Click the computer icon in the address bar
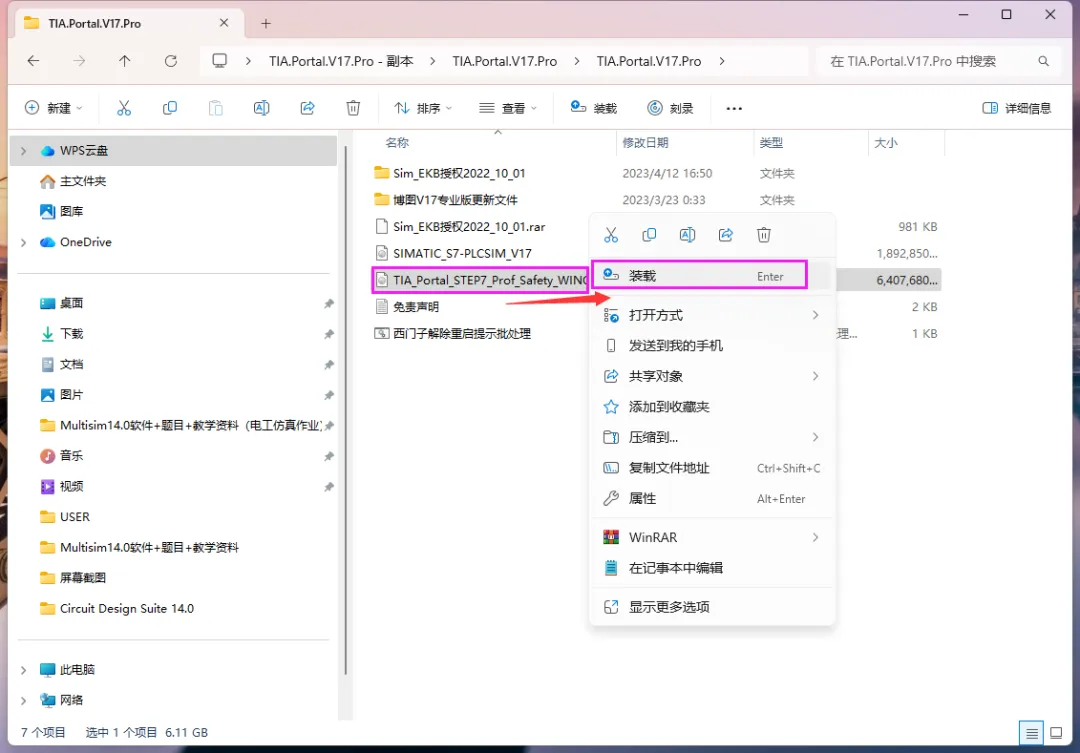Image resolution: width=1080 pixels, height=753 pixels. (x=220, y=61)
